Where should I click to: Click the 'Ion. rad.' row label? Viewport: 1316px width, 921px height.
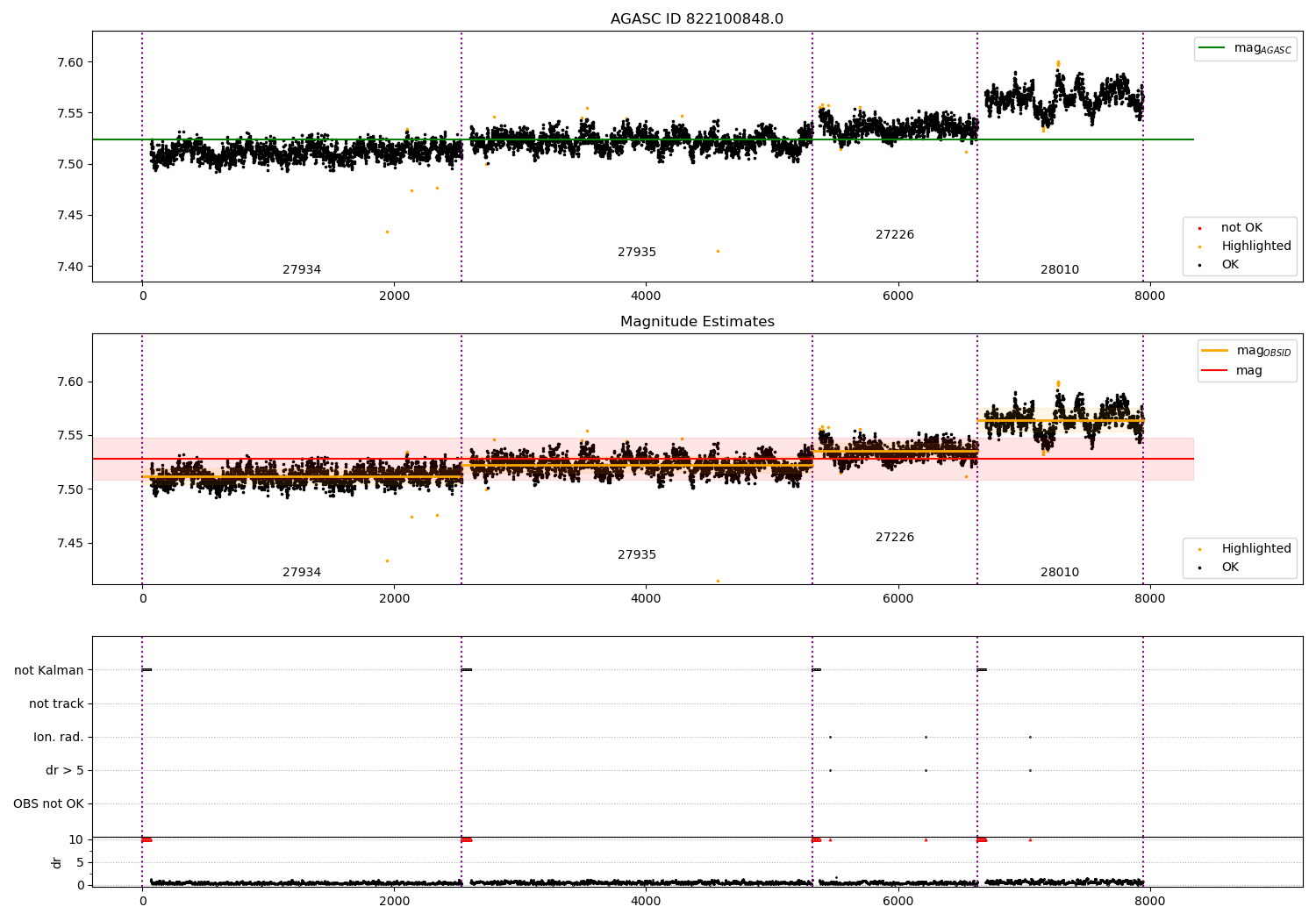pyautogui.click(x=59, y=738)
